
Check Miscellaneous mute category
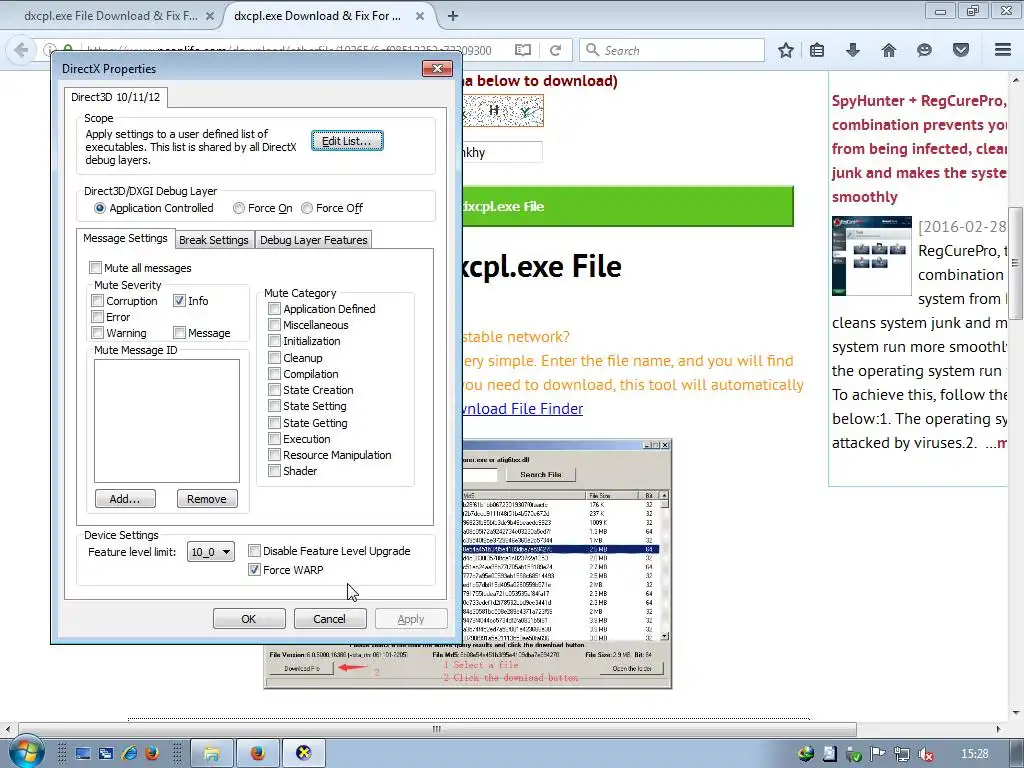pyautogui.click(x=275, y=325)
